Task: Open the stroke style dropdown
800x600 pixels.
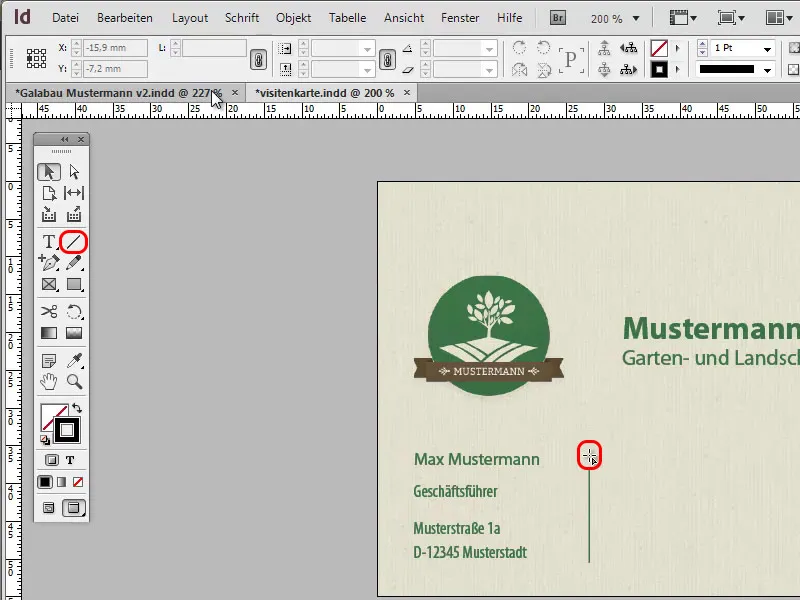Action: coord(767,70)
